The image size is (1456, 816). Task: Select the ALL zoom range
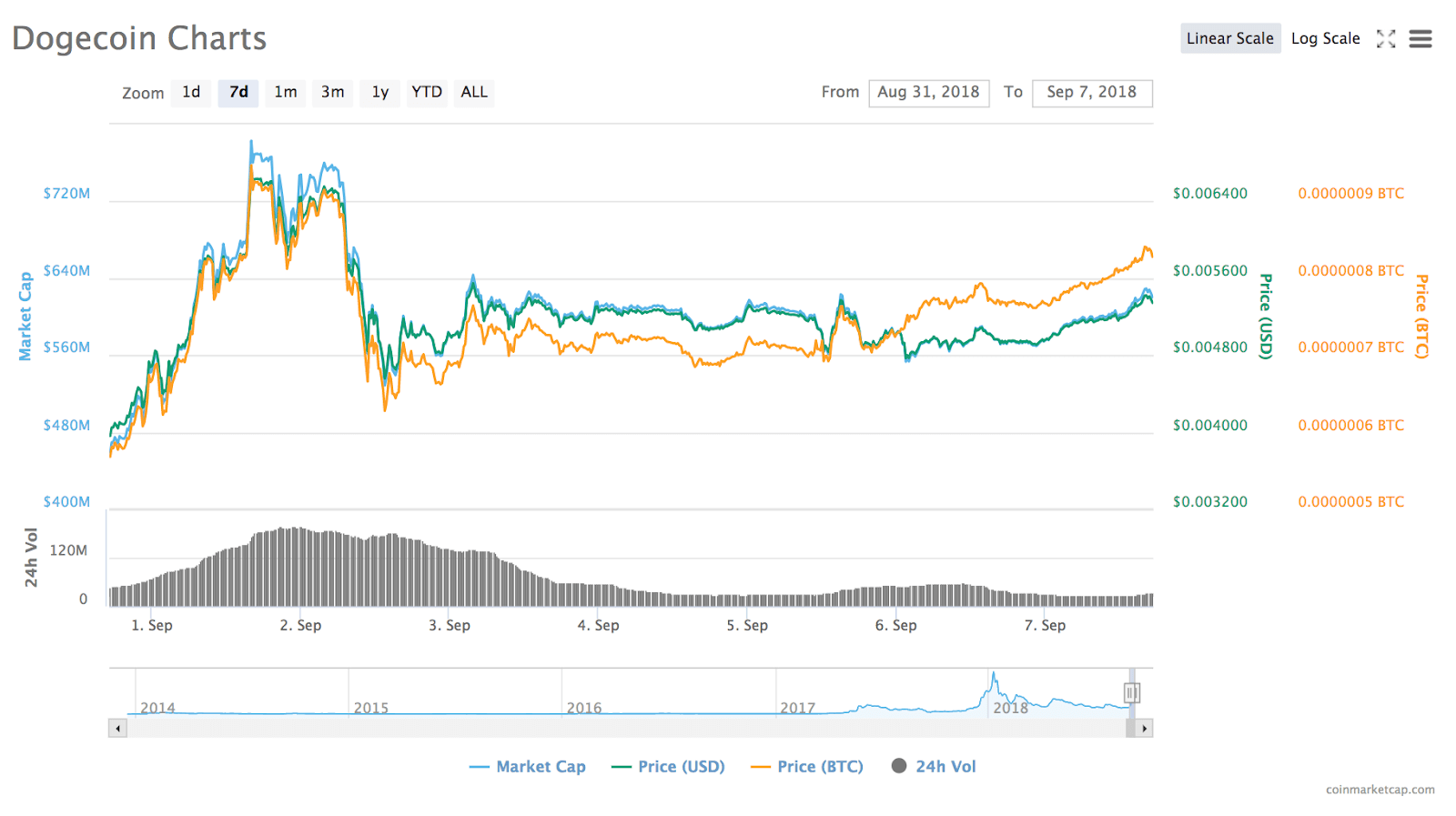[x=474, y=93]
